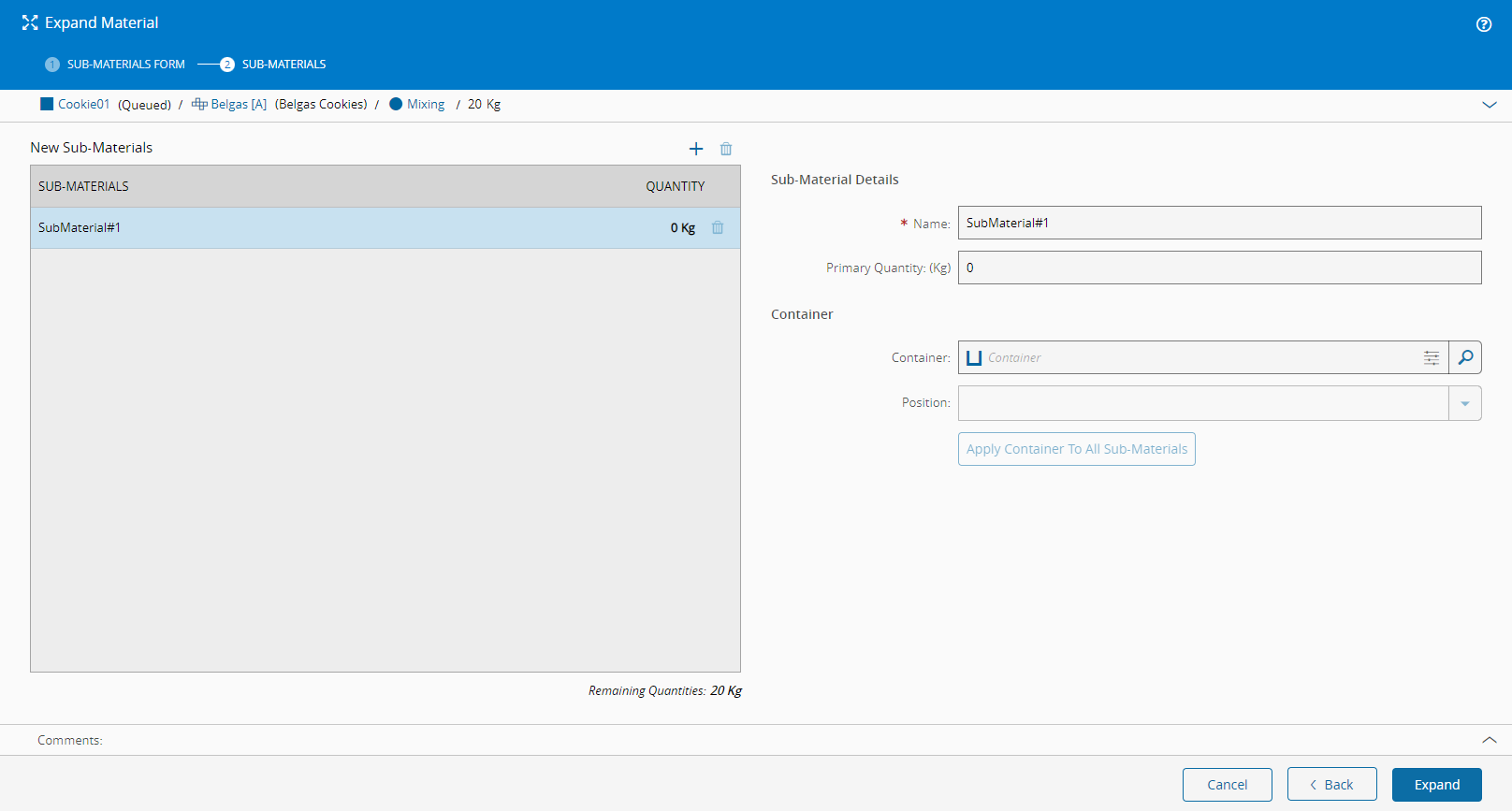Delete the SubMaterial#1 row via its trash icon
The width and height of the screenshot is (1512, 811).
[x=718, y=227]
